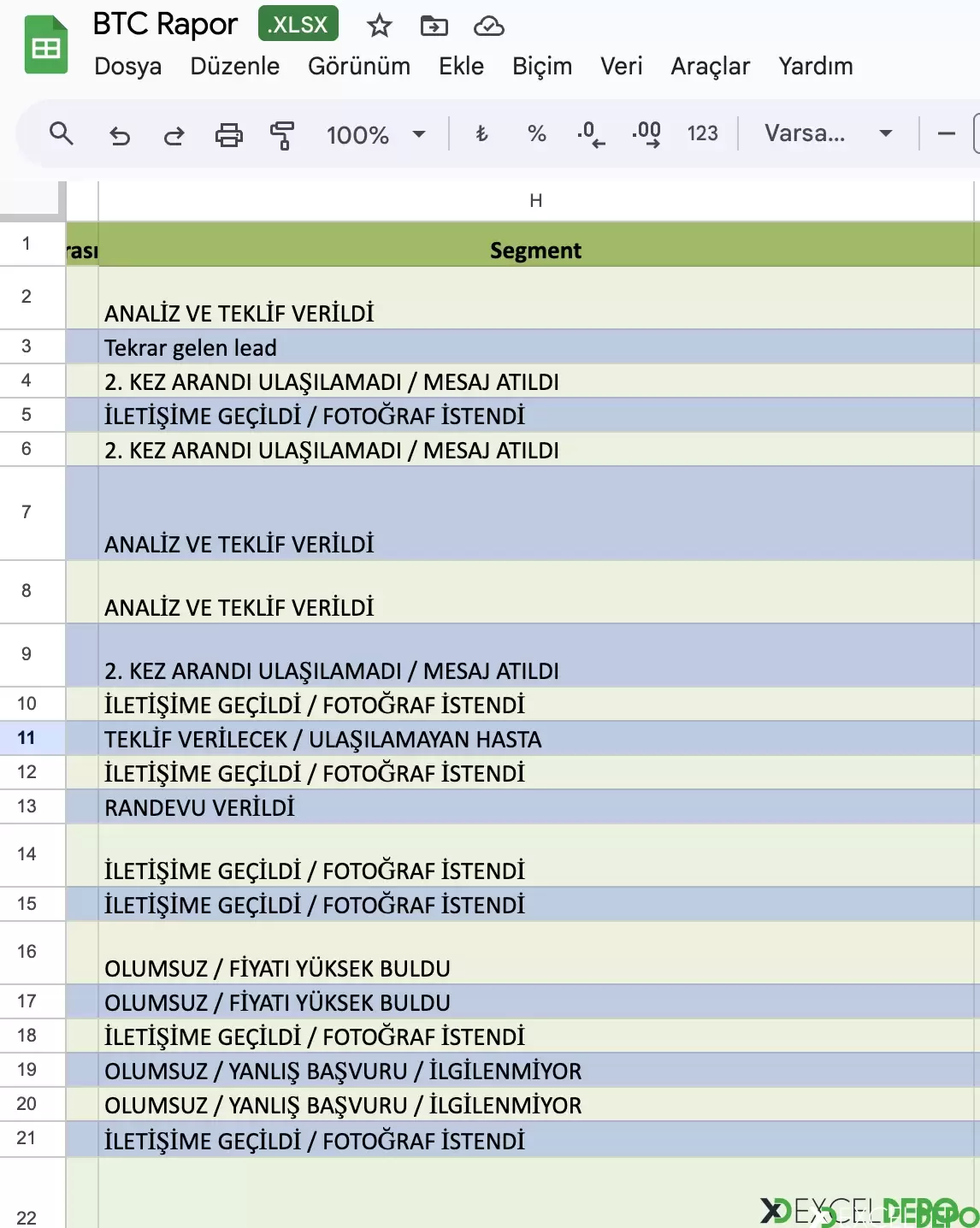Increase decimal places

click(x=646, y=133)
